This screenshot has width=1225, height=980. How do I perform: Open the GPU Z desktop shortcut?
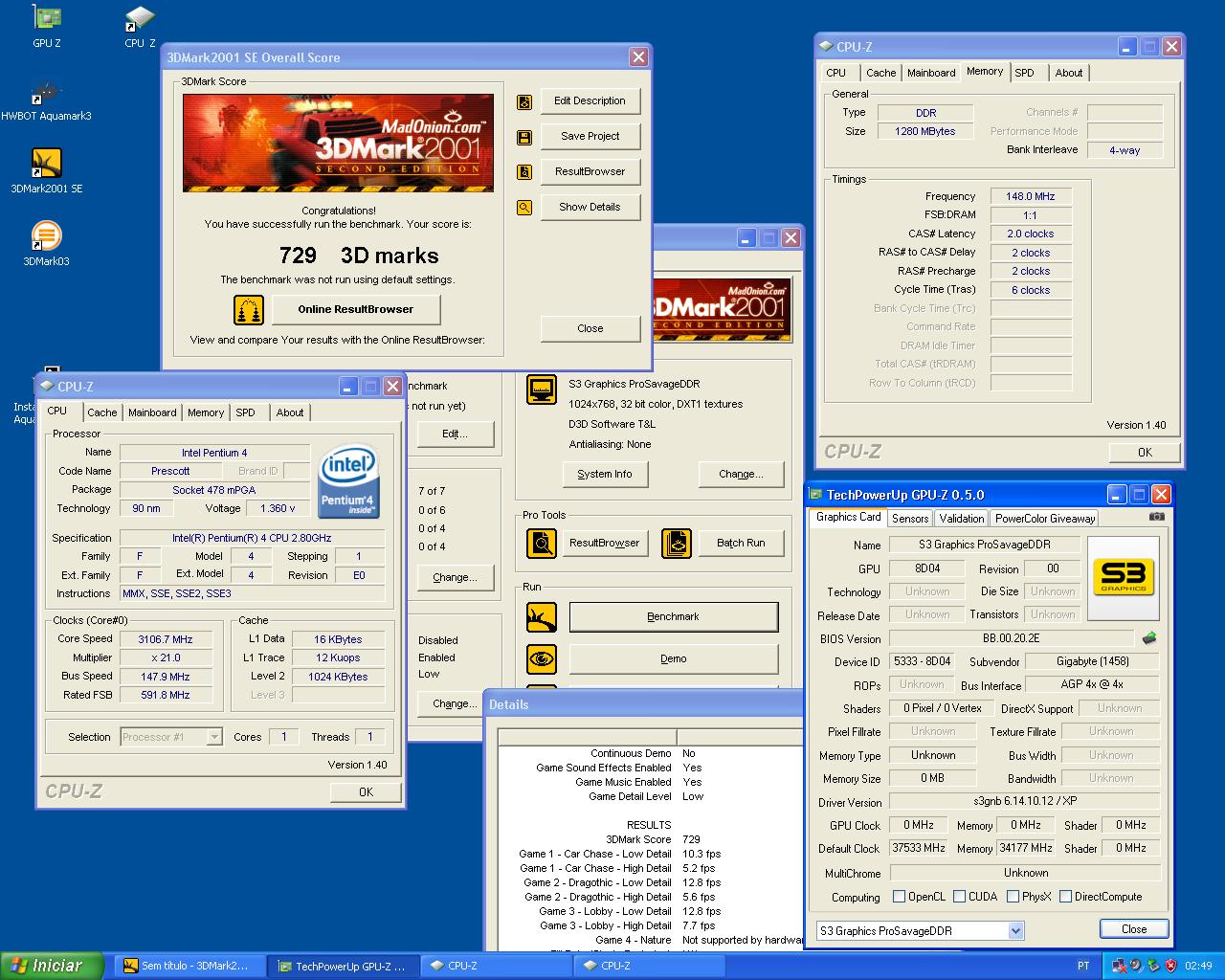tap(47, 27)
